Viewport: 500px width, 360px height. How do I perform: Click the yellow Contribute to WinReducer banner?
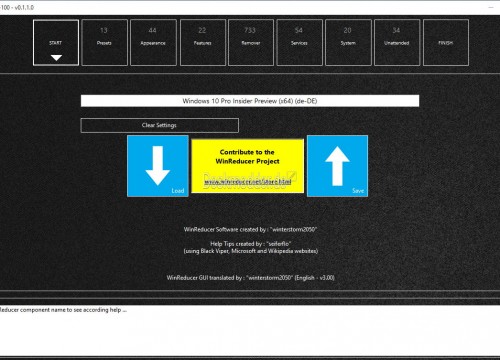pos(247,166)
